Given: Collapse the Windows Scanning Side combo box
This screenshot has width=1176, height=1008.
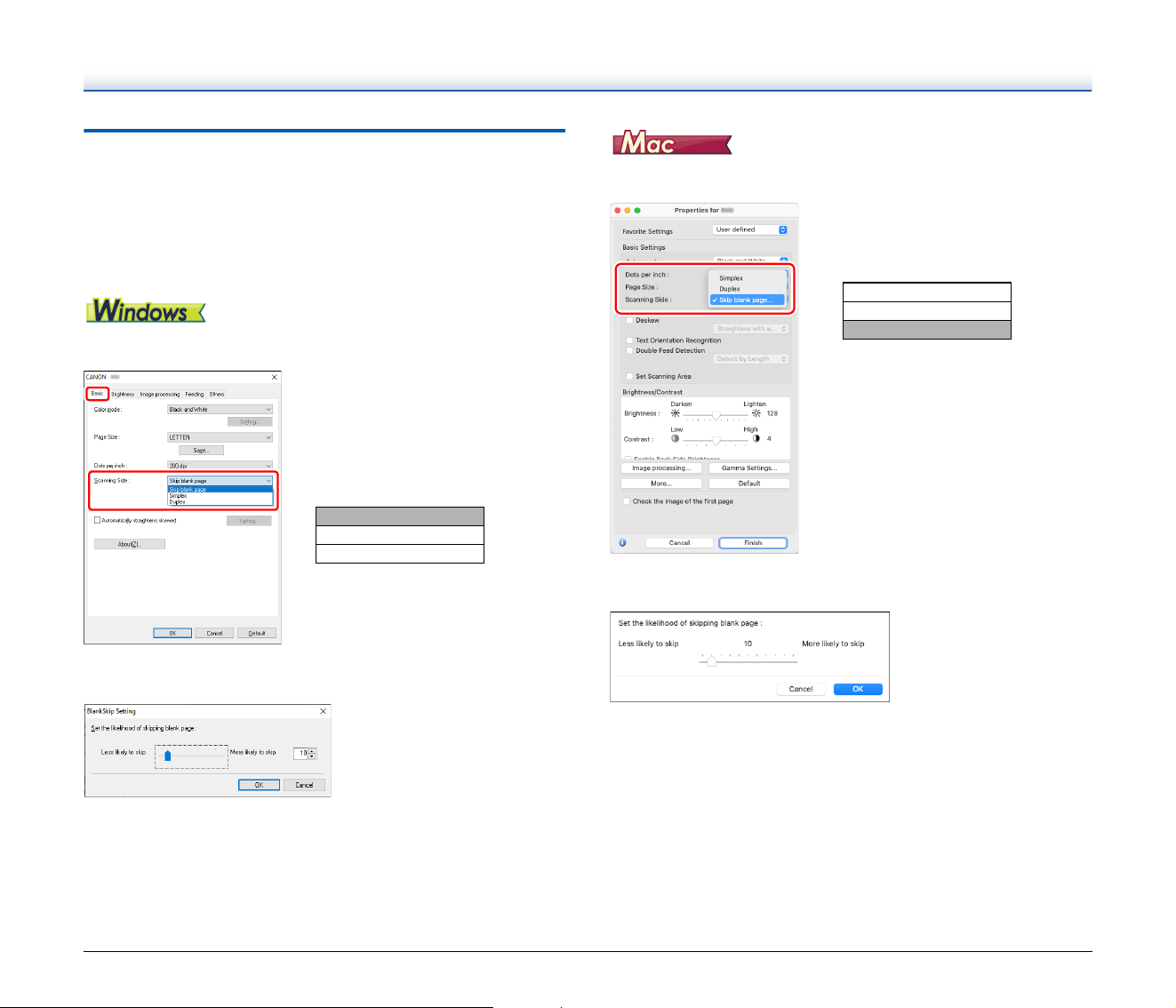Looking at the screenshot, I should pyautogui.click(x=220, y=481).
